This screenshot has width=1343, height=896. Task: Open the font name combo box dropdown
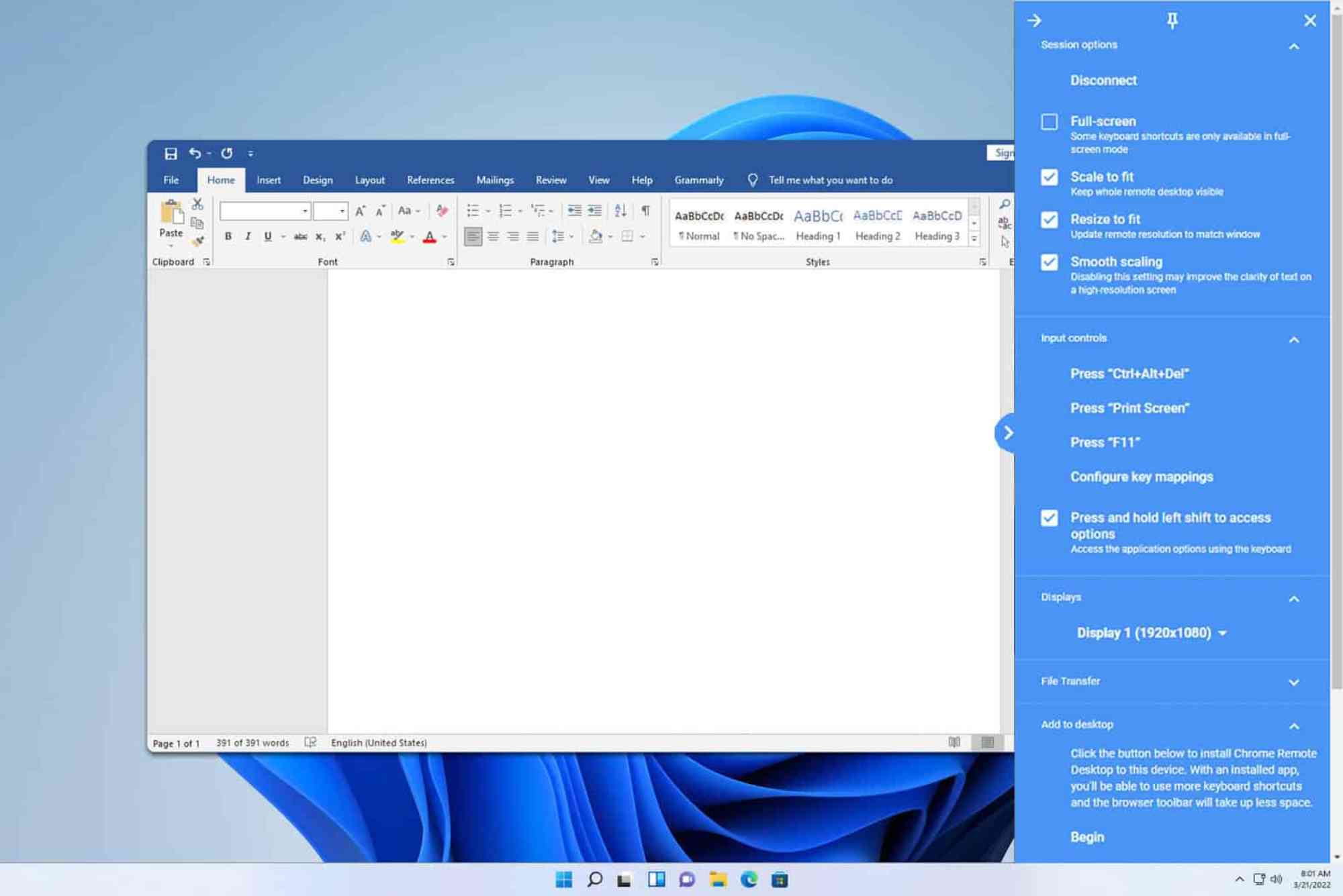tap(305, 211)
